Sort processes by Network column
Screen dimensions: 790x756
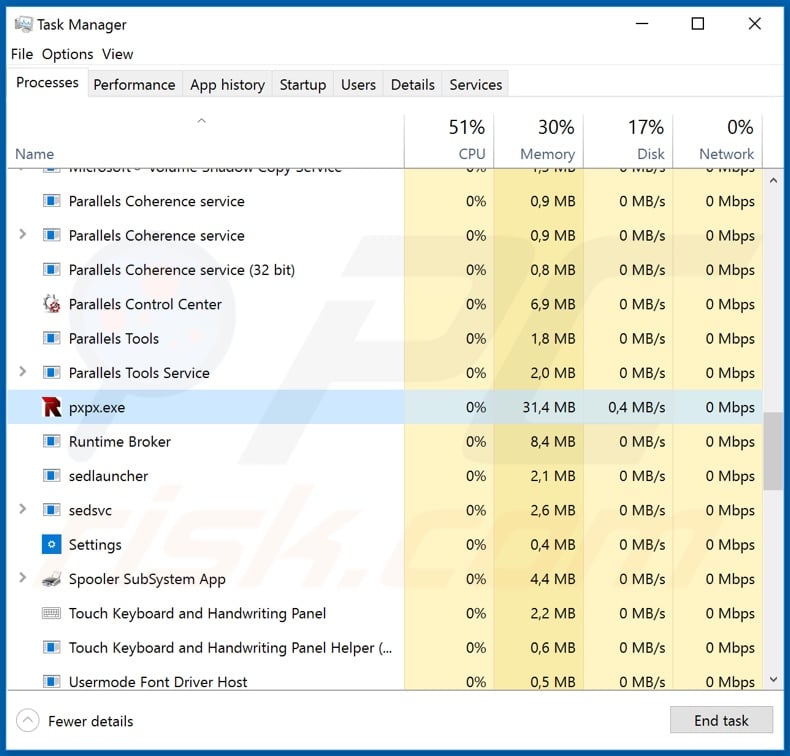[x=718, y=141]
